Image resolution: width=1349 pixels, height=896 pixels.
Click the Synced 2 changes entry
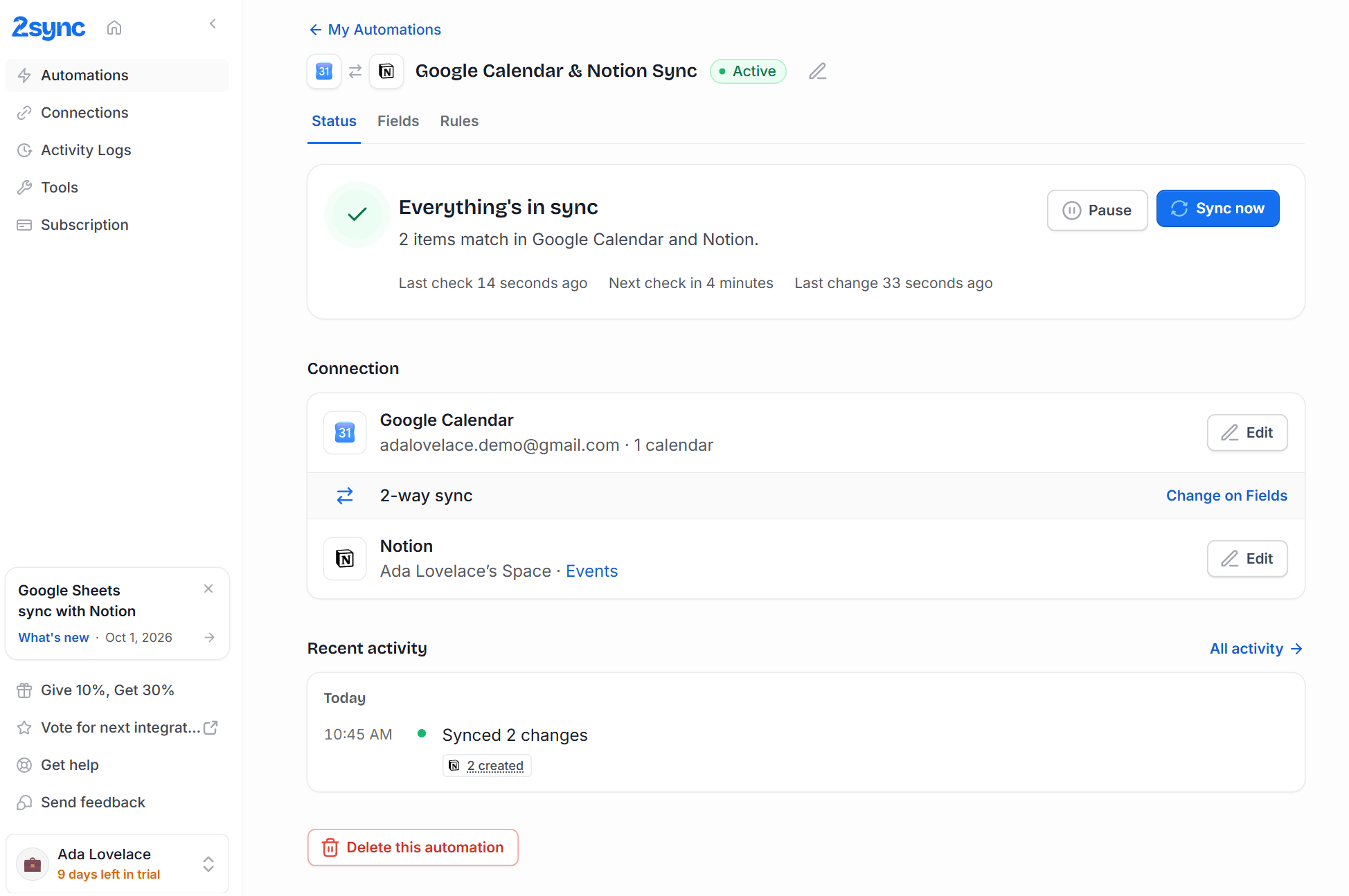click(x=515, y=735)
